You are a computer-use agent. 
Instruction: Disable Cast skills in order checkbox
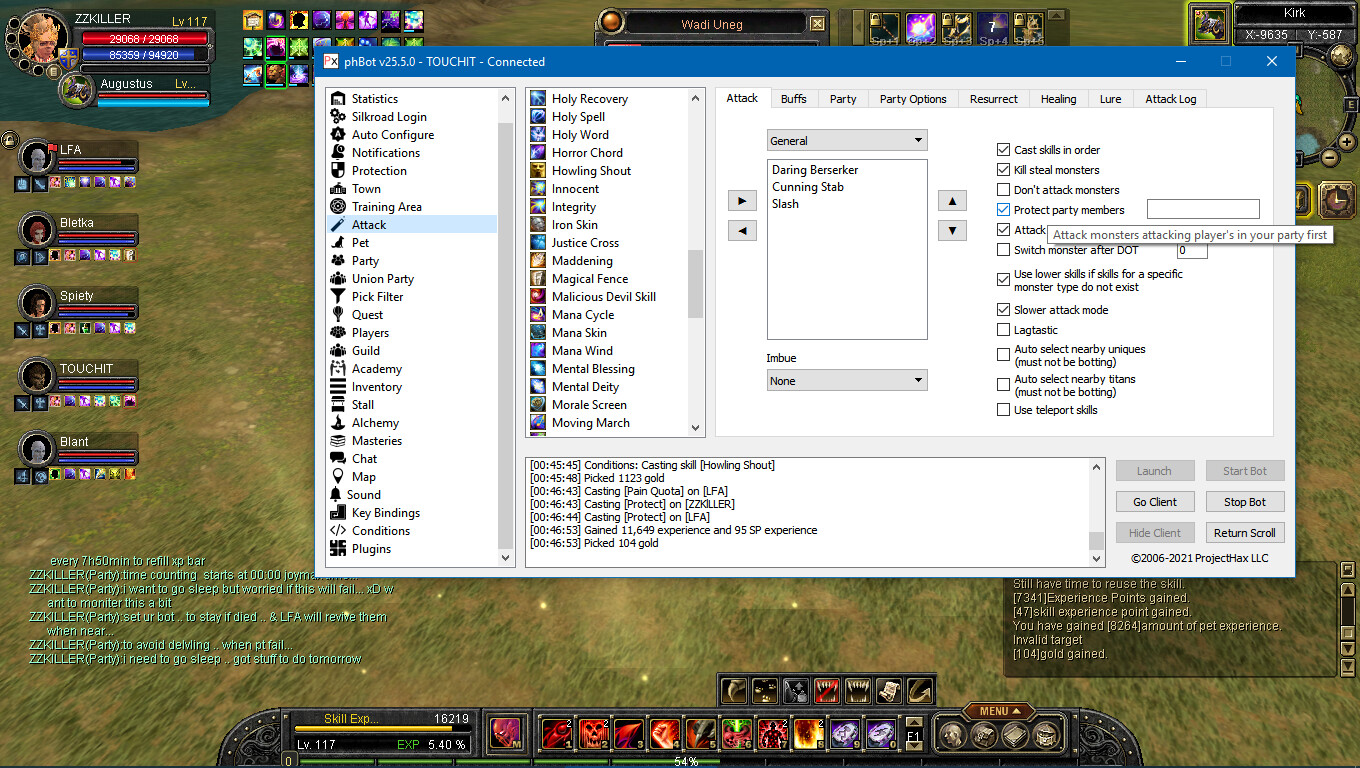[1004, 150]
